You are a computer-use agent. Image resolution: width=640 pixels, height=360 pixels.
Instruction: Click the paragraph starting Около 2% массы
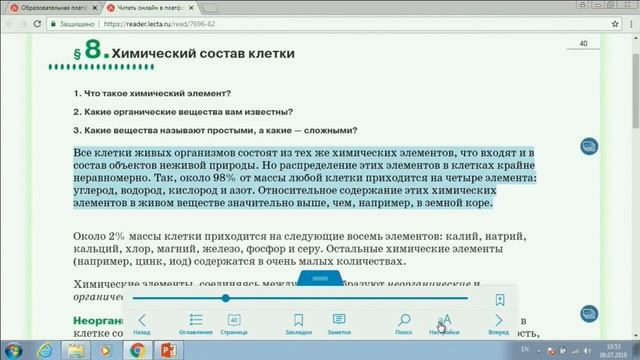click(x=300, y=249)
